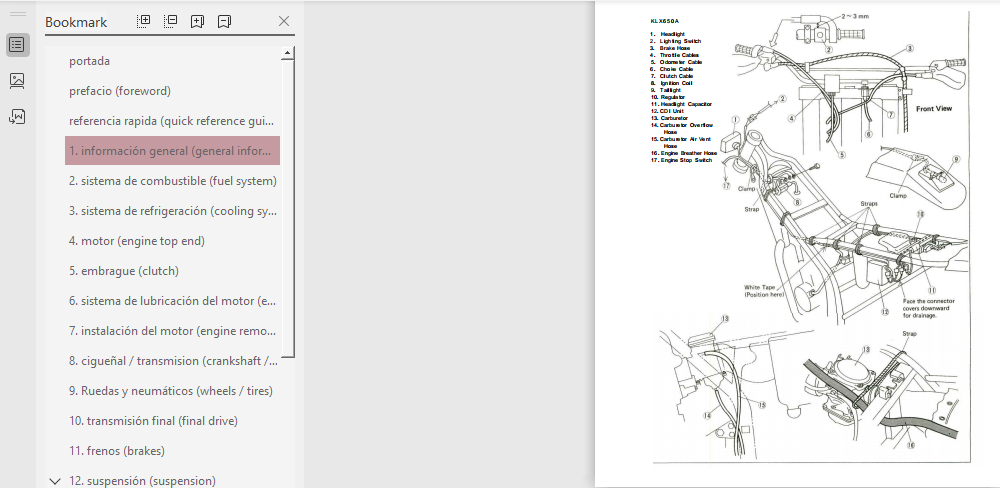Collapse the '12. suspensión' chevron

[x=55, y=481]
